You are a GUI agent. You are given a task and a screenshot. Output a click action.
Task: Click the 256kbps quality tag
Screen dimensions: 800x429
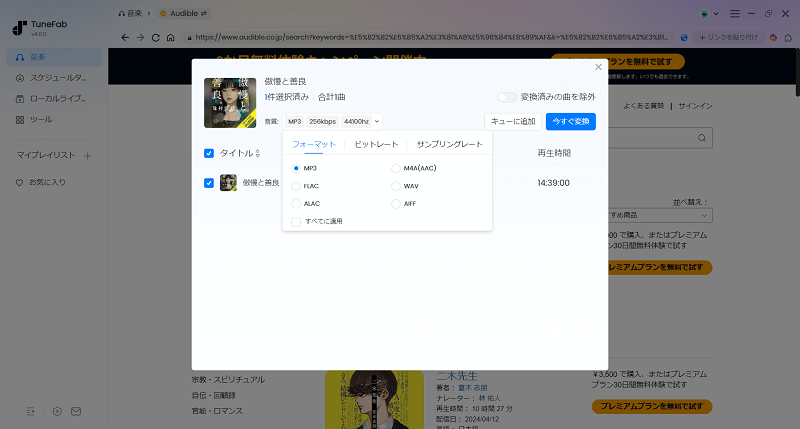click(322, 121)
